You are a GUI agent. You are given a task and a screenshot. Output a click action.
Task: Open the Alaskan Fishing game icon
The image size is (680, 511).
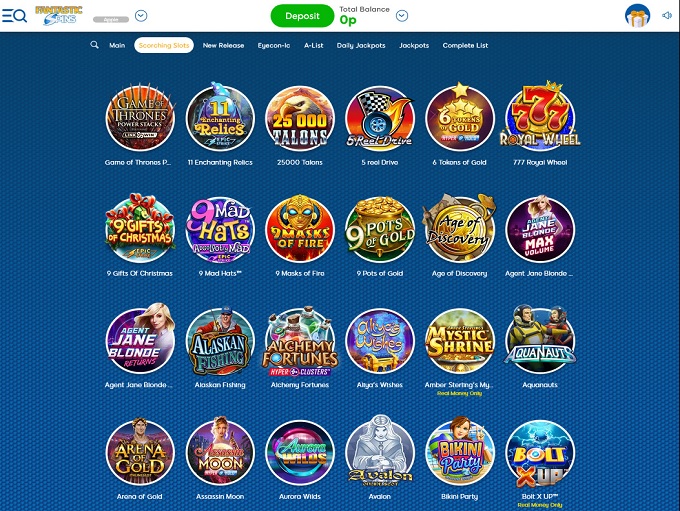pos(220,342)
